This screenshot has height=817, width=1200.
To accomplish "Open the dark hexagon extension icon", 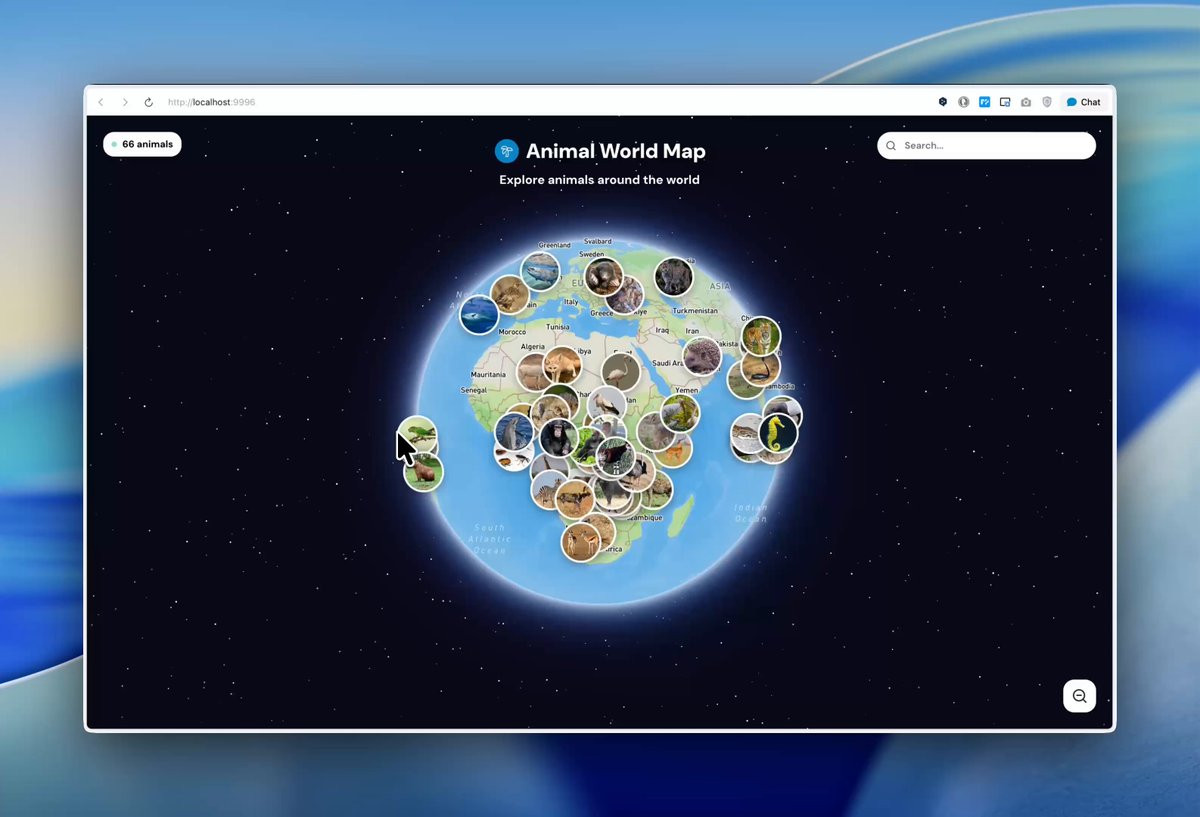I will pos(942,102).
